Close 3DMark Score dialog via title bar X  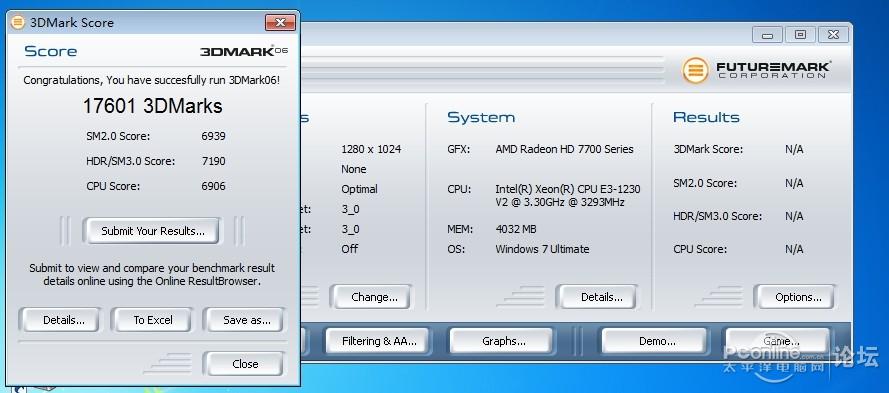point(280,23)
